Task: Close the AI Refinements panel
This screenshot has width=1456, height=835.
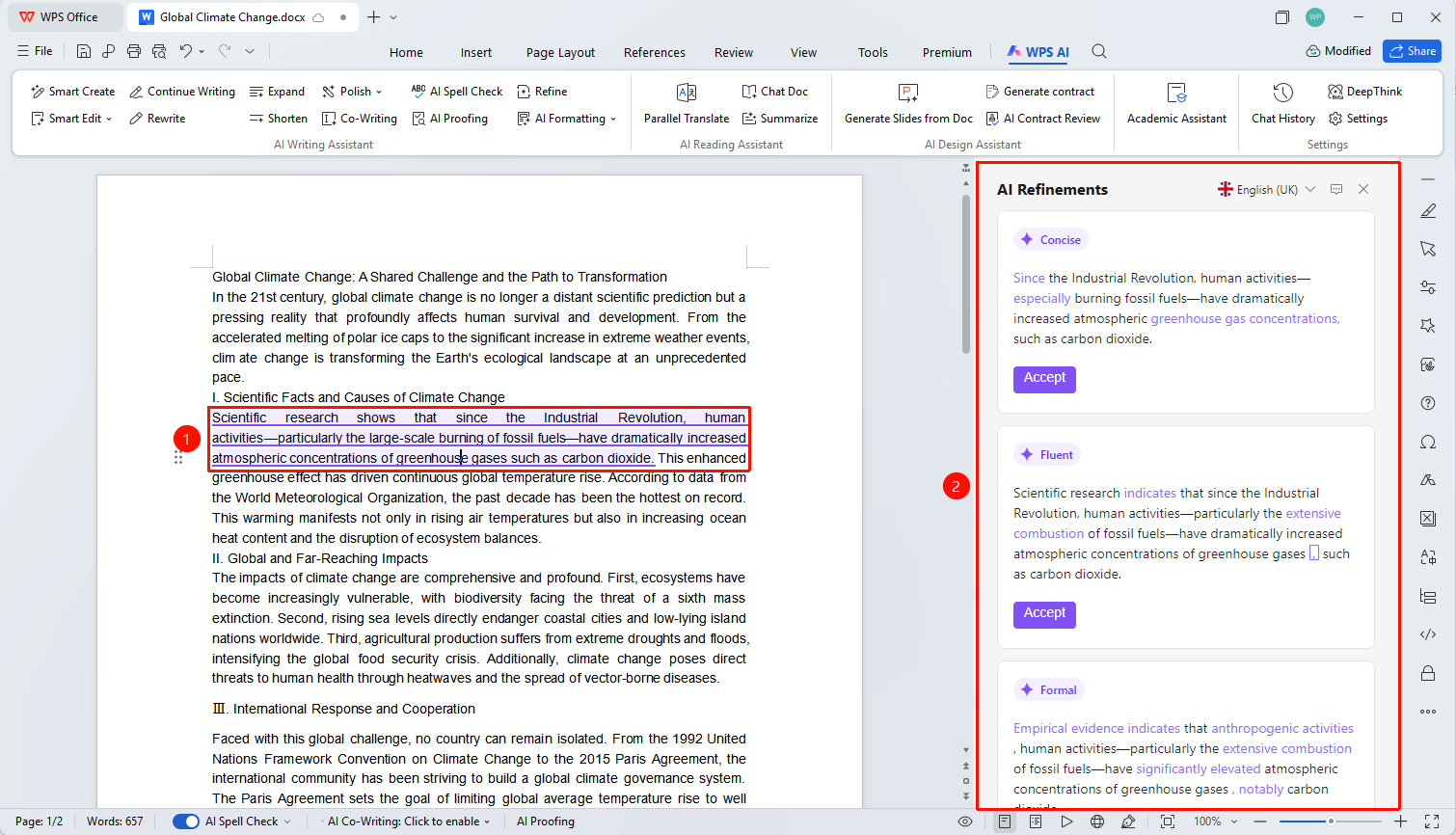Action: (1363, 189)
